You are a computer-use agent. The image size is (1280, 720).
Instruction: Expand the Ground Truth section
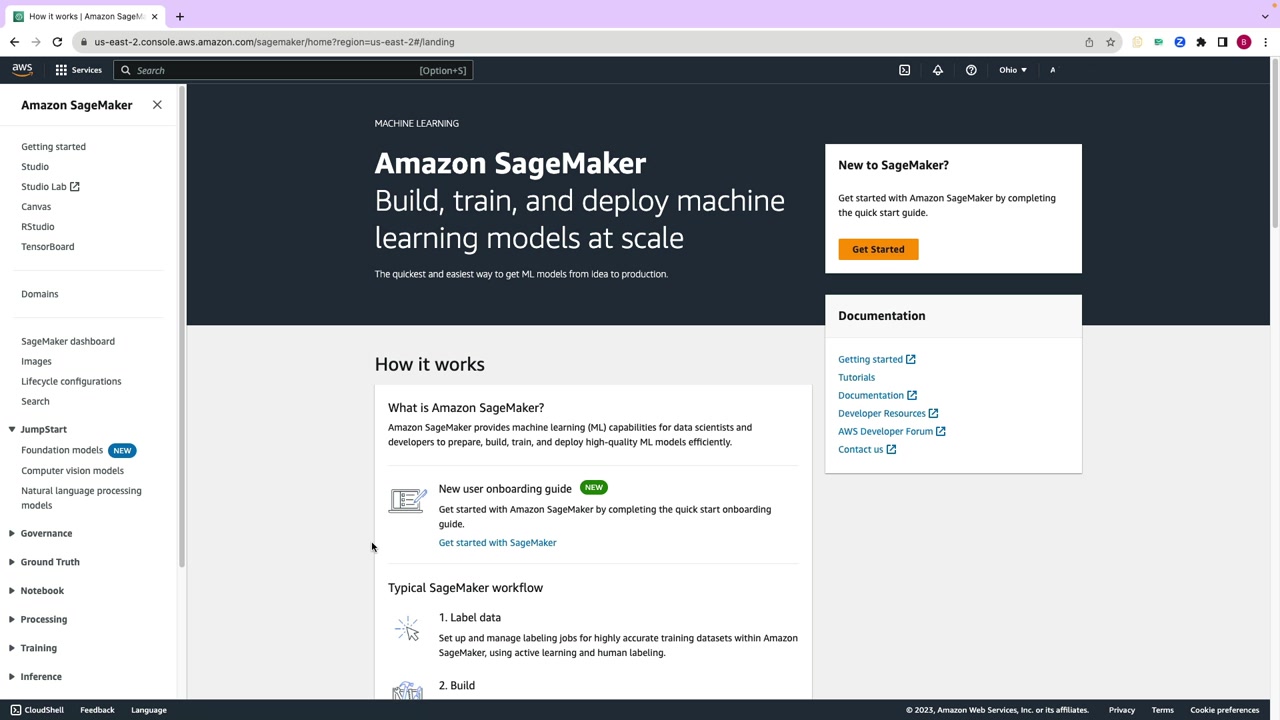pos(49,562)
